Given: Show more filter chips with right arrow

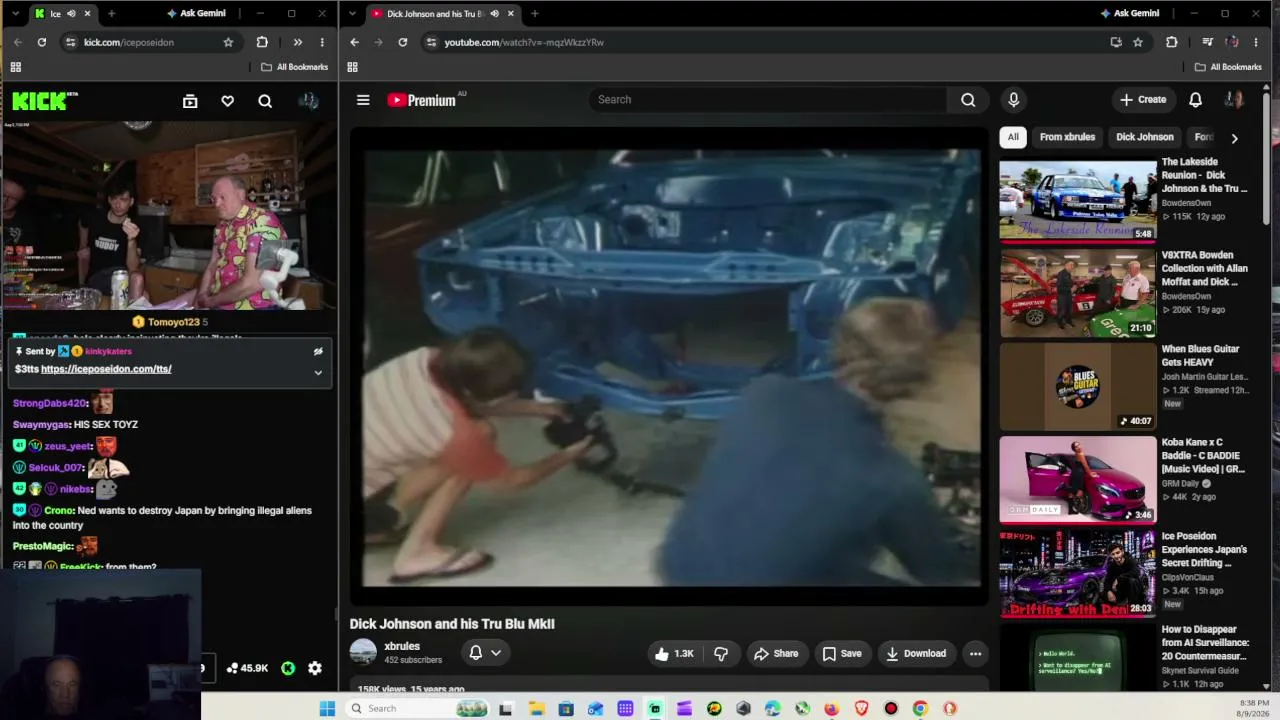Looking at the screenshot, I should [x=1234, y=138].
